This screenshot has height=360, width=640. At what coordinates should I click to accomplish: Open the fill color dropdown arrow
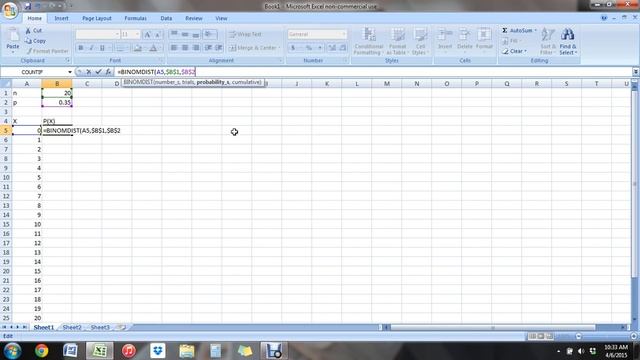(145, 48)
